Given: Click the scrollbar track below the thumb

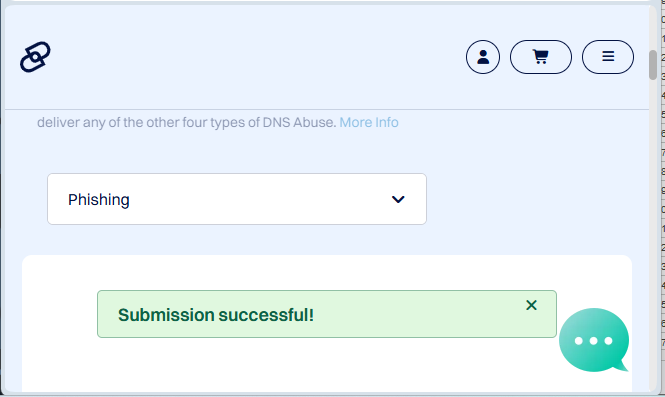Looking at the screenshot, I should click(653, 233).
